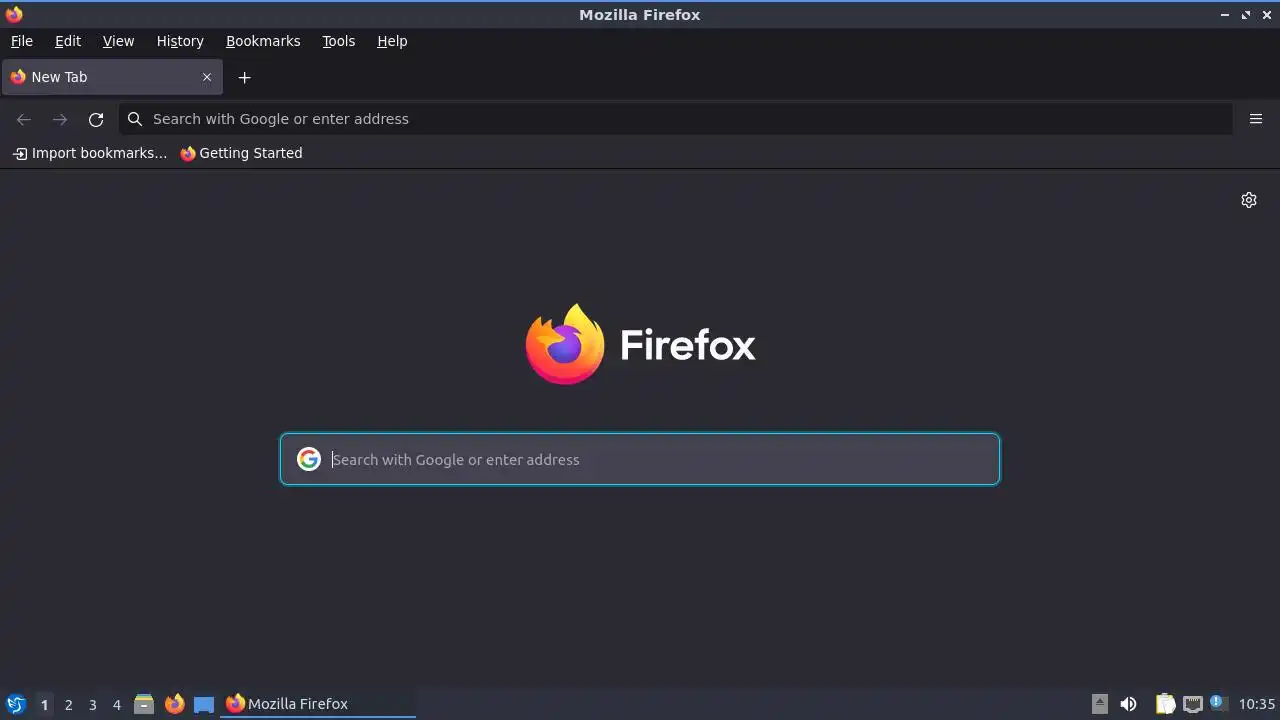This screenshot has height=720, width=1280.
Task: Focus the top address bar field
Action: click(676, 119)
